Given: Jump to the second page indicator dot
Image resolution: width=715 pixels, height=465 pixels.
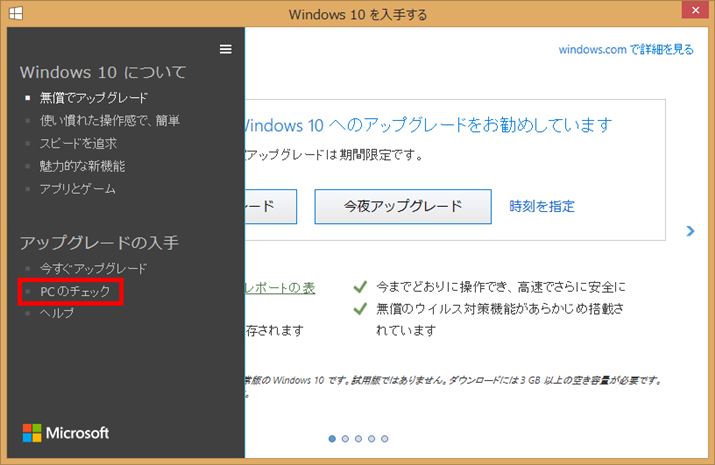Looking at the screenshot, I should (345, 439).
